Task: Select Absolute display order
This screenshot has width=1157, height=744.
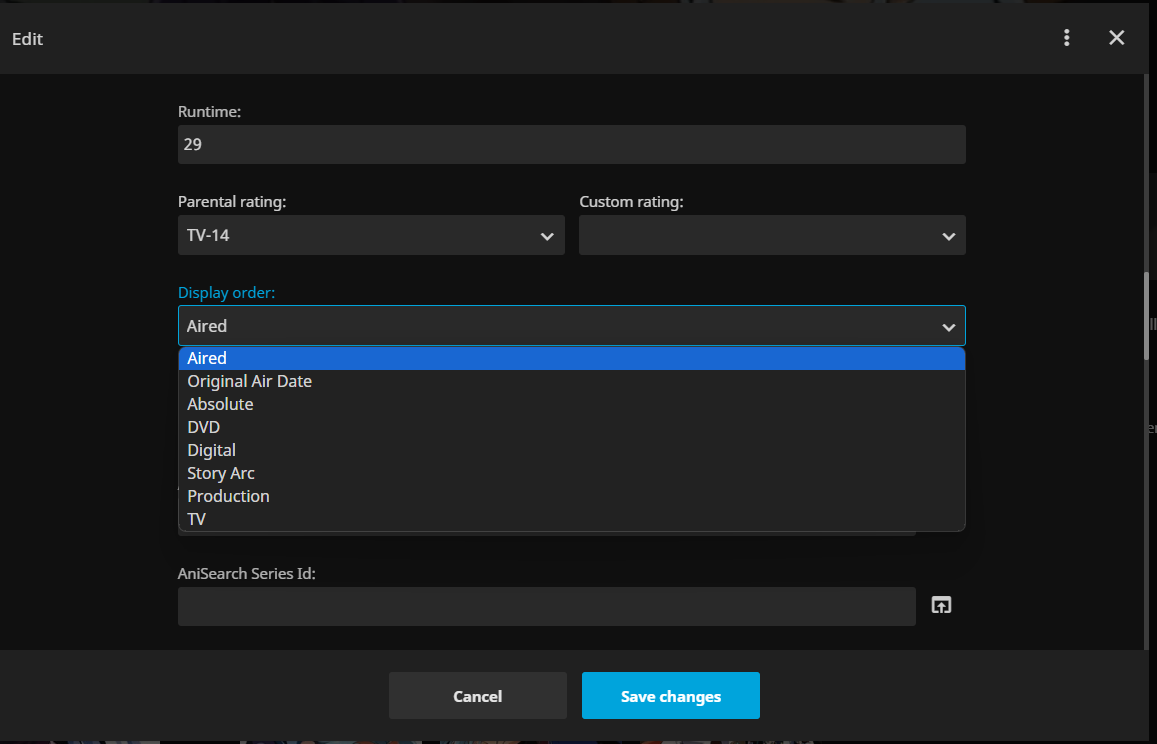Action: 220,404
